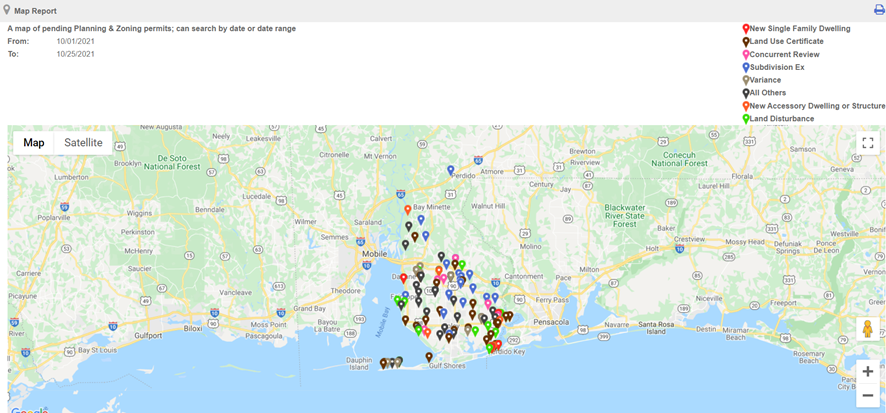
Task: Click New Single Family Dwelling legend entry
Action: point(796,29)
